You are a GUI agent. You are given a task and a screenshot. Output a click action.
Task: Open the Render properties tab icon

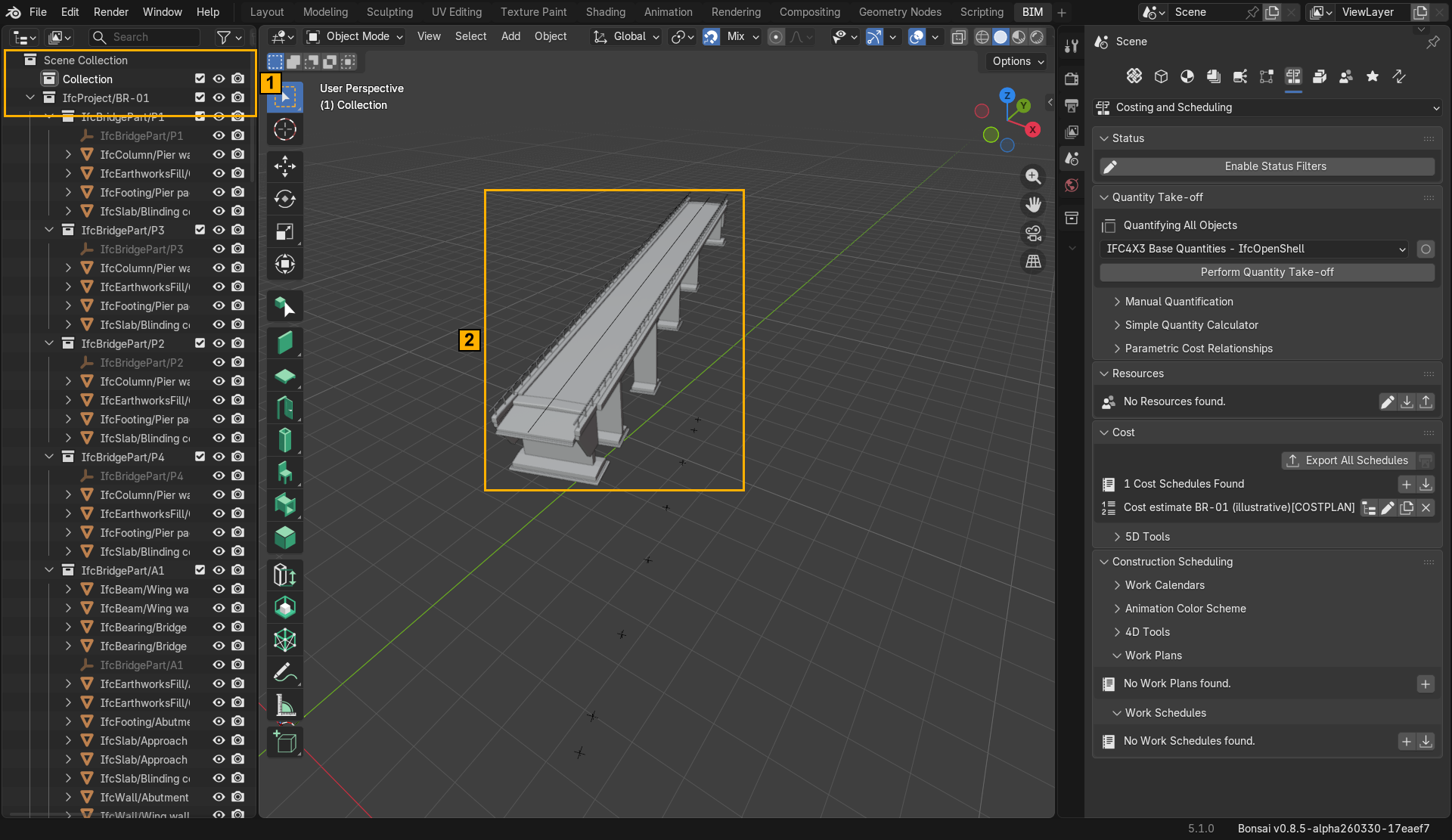[x=1072, y=79]
